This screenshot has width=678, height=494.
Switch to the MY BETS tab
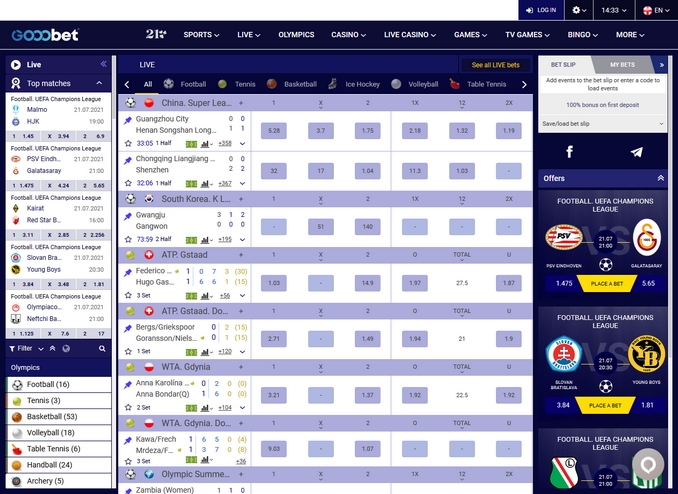[622, 64]
